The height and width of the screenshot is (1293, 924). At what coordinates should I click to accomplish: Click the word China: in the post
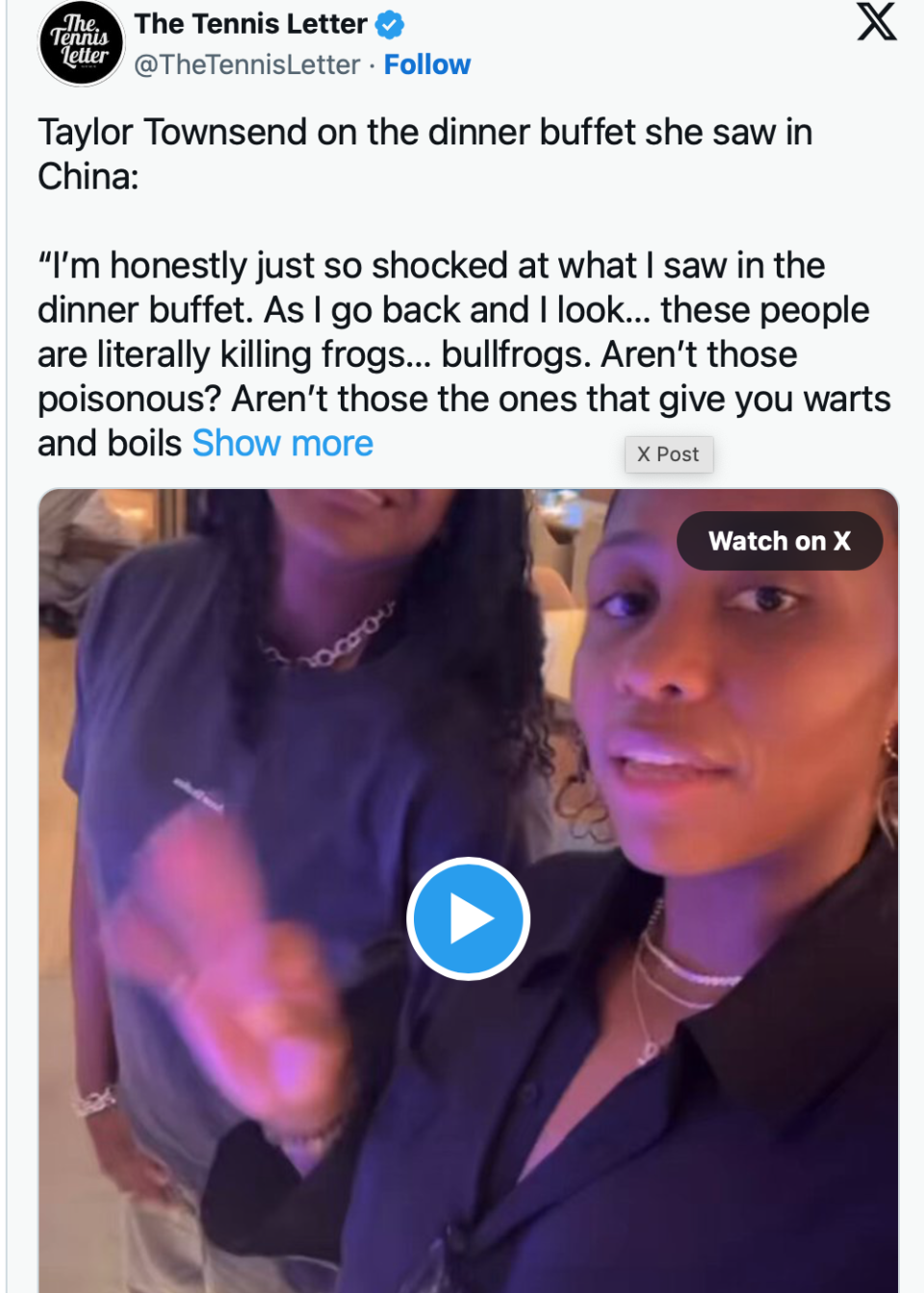89,177
